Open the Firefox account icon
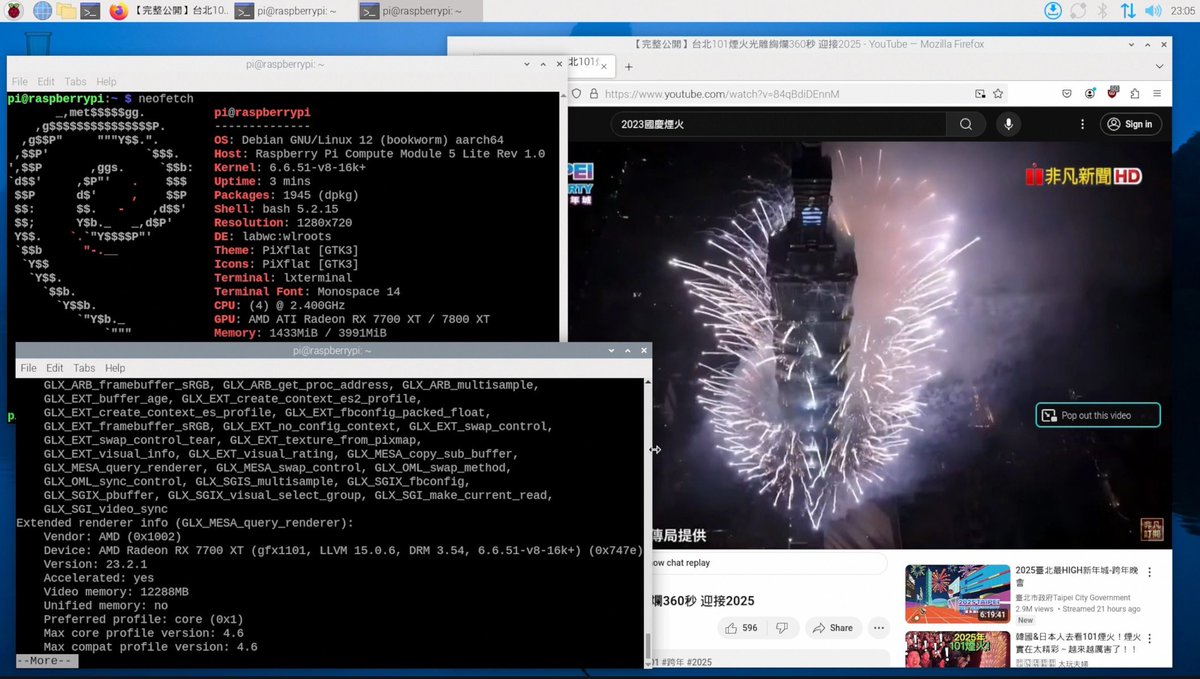Image resolution: width=1200 pixels, height=679 pixels. click(x=1090, y=94)
